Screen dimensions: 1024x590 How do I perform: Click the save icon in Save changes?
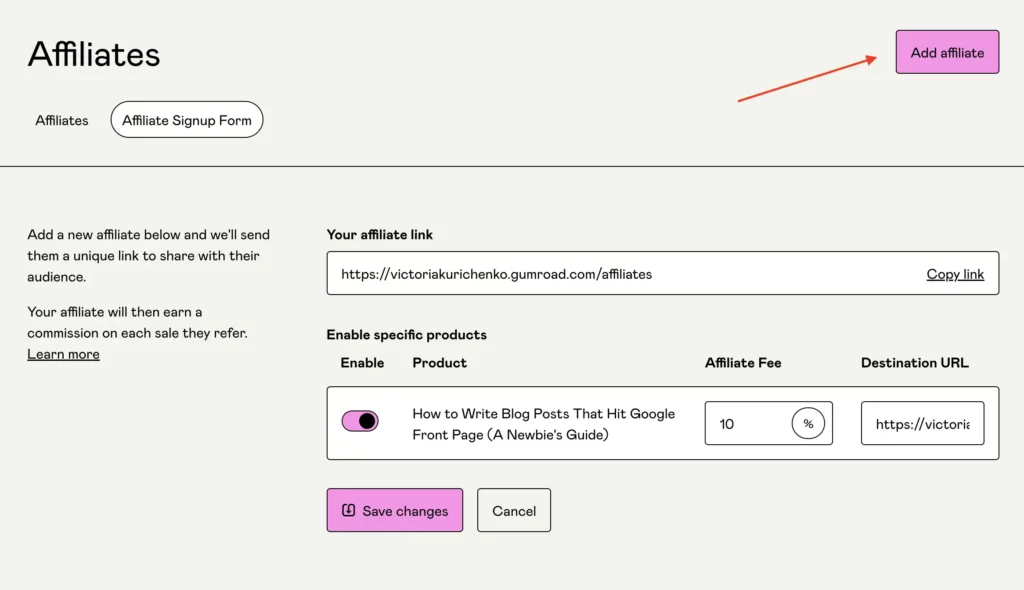tap(348, 510)
